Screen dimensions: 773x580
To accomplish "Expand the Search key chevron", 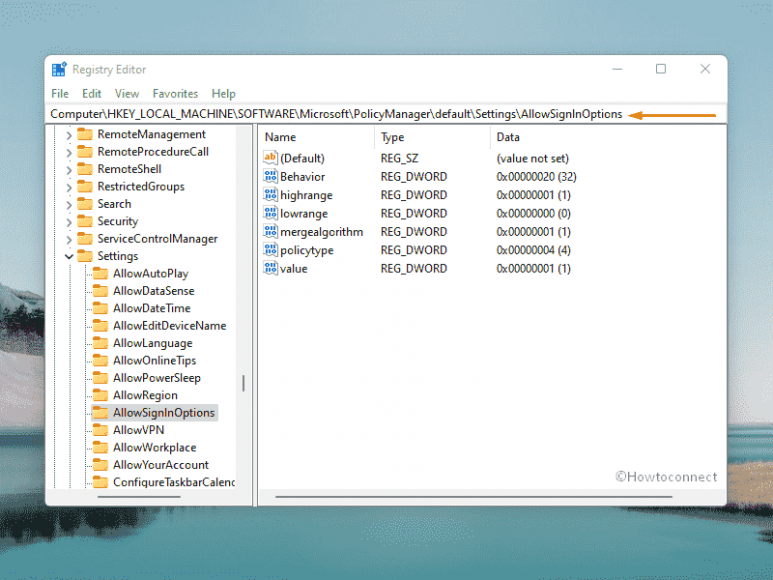I will (69, 204).
